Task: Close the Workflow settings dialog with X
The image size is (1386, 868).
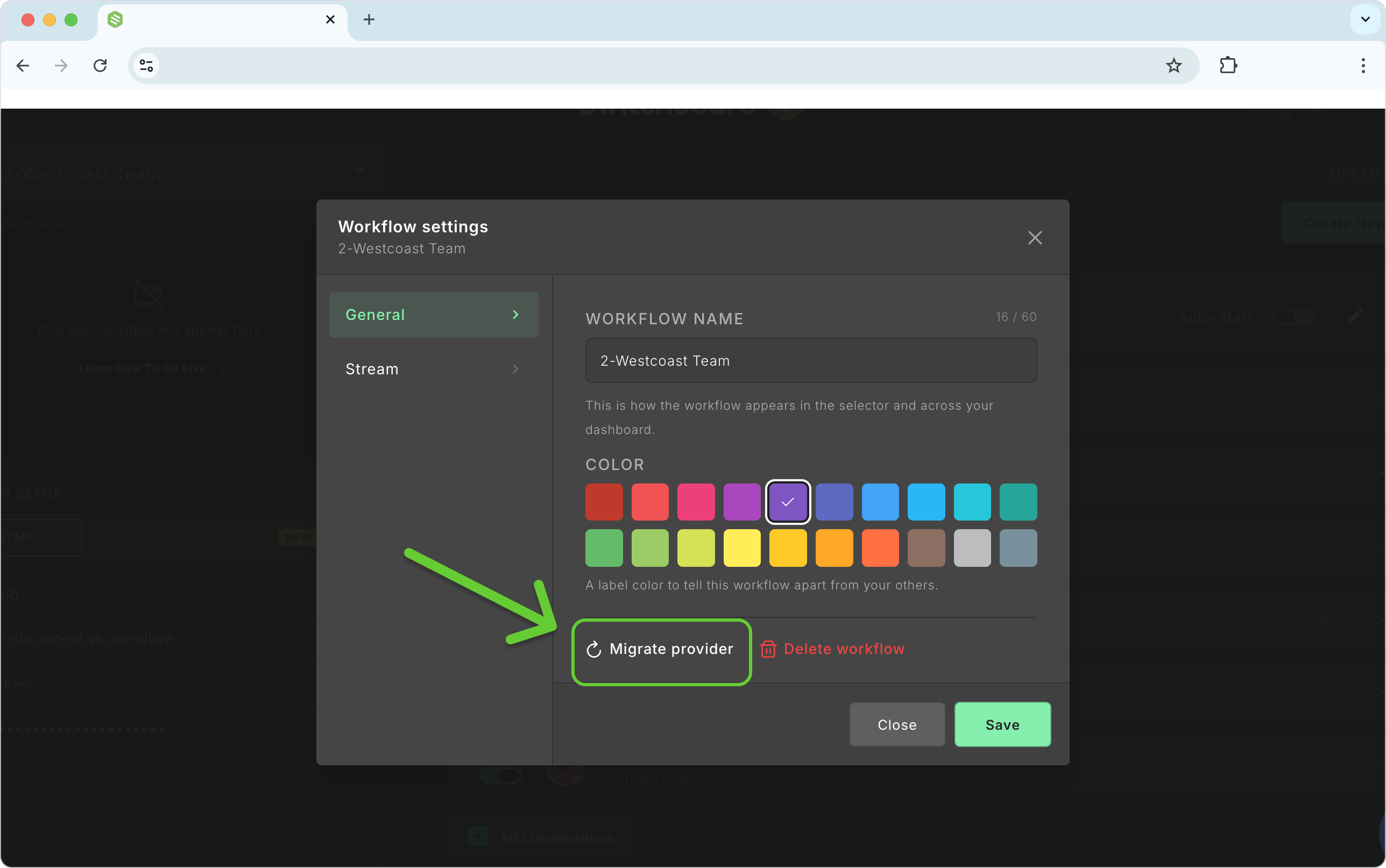Action: pos(1035,238)
